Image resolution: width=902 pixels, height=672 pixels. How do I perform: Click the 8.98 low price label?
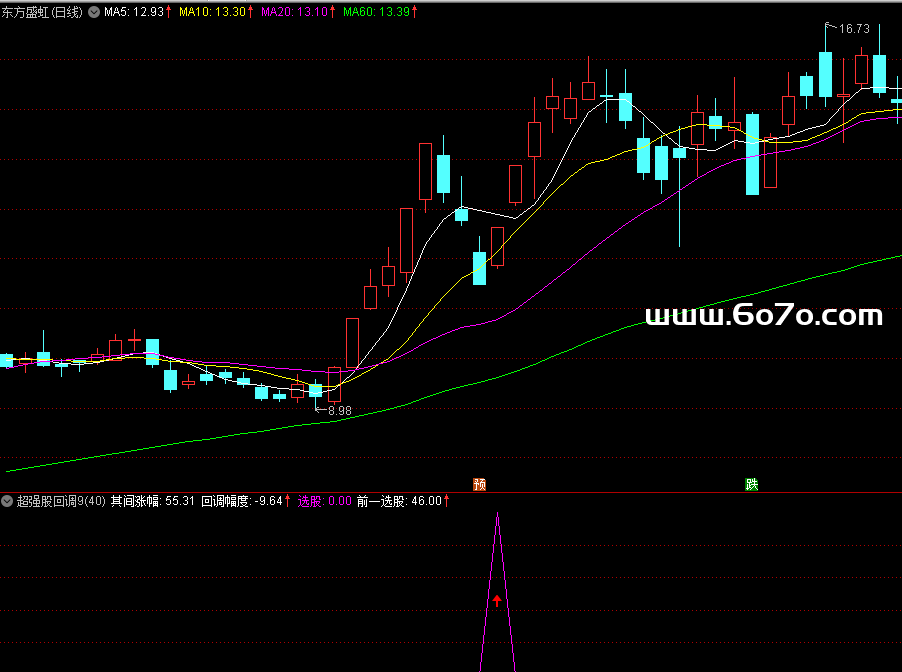pyautogui.click(x=340, y=411)
